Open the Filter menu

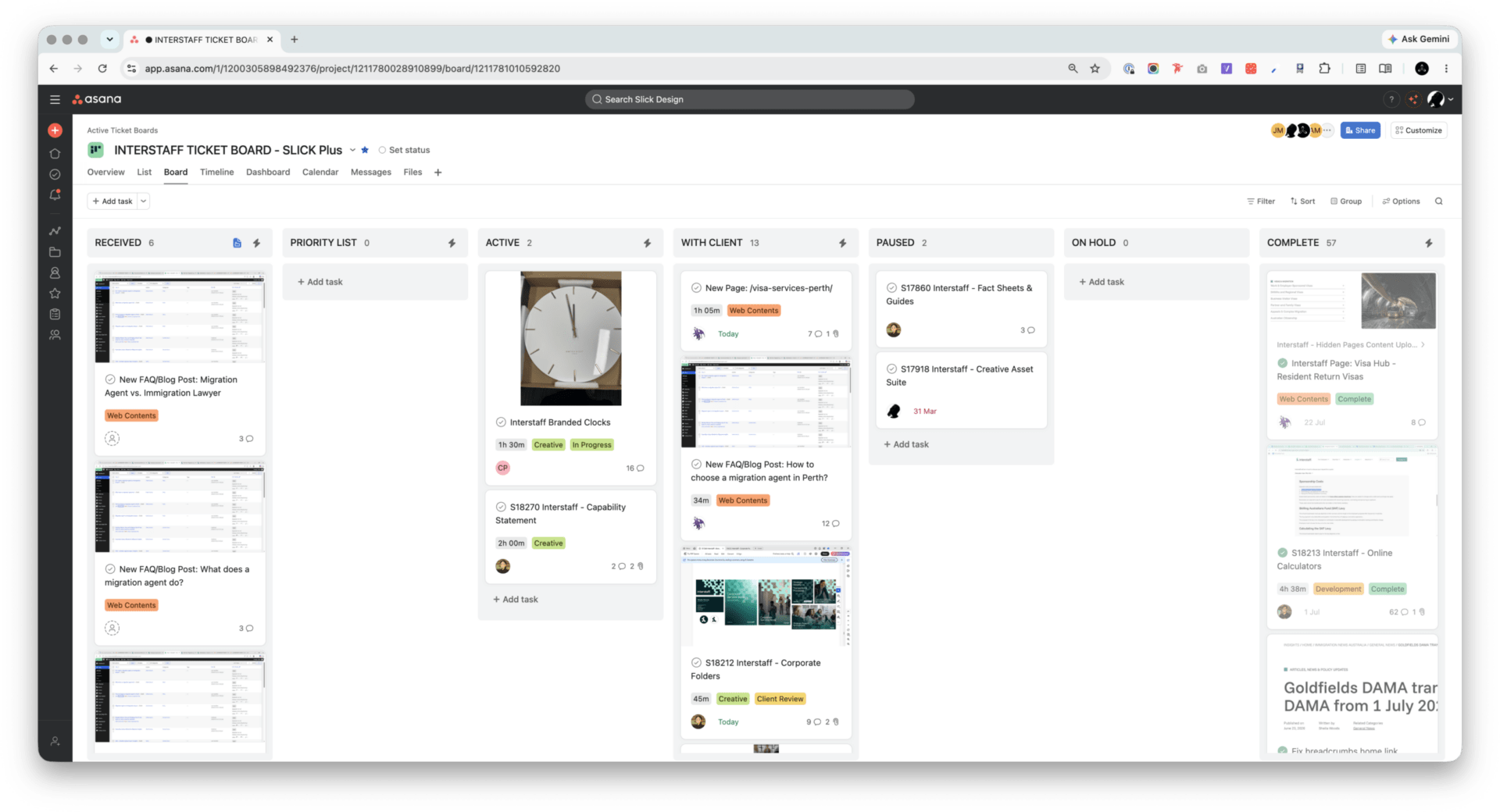[x=1261, y=201]
